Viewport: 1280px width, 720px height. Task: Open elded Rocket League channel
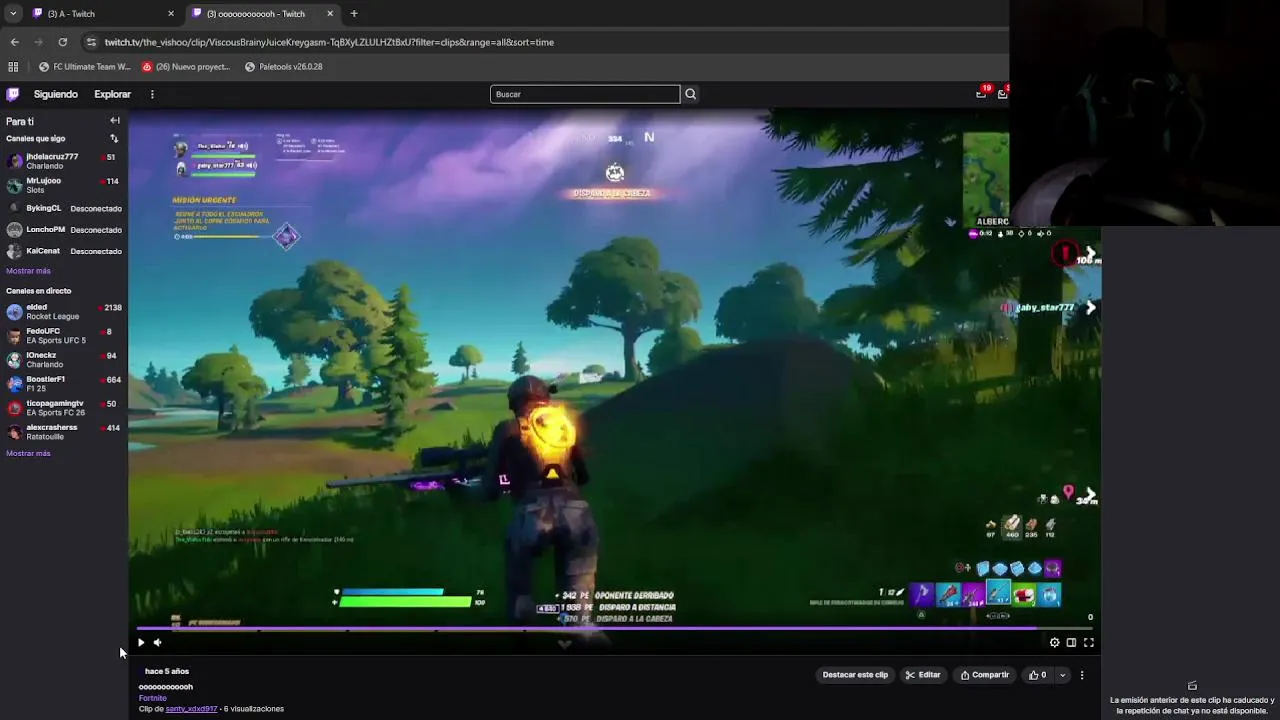coord(64,312)
